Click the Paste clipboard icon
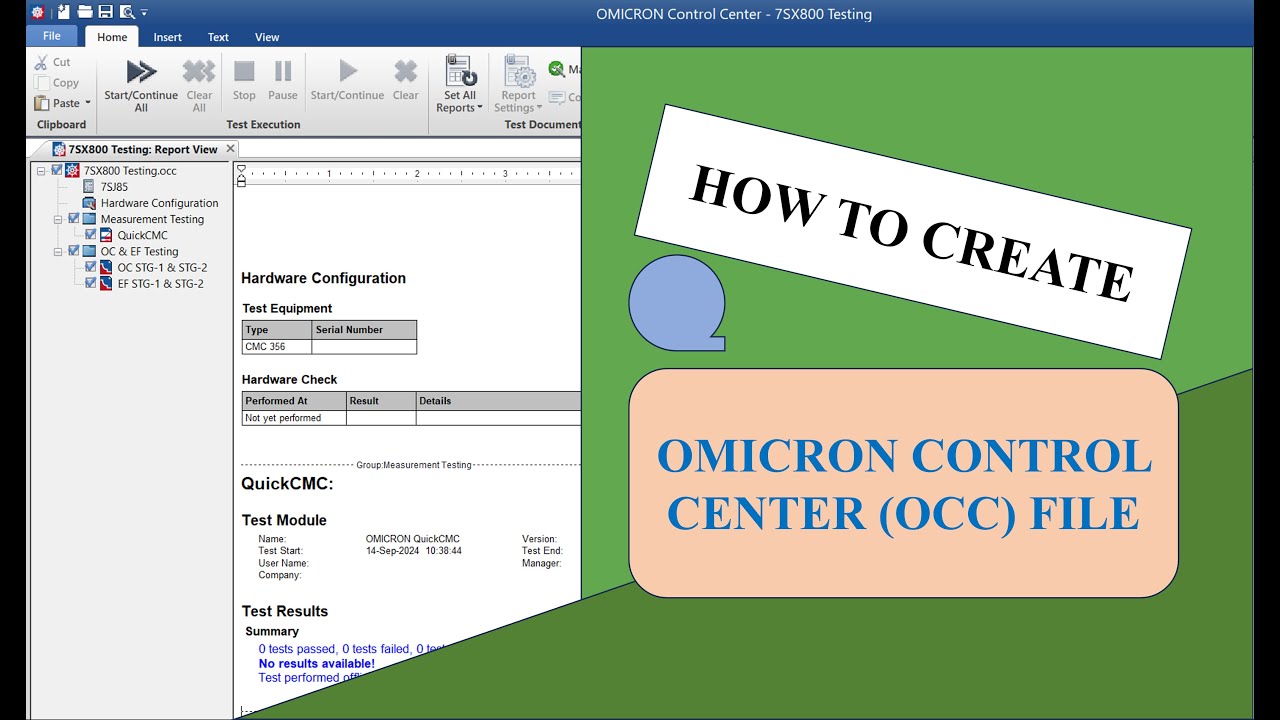This screenshot has height=720, width=1280. point(42,103)
